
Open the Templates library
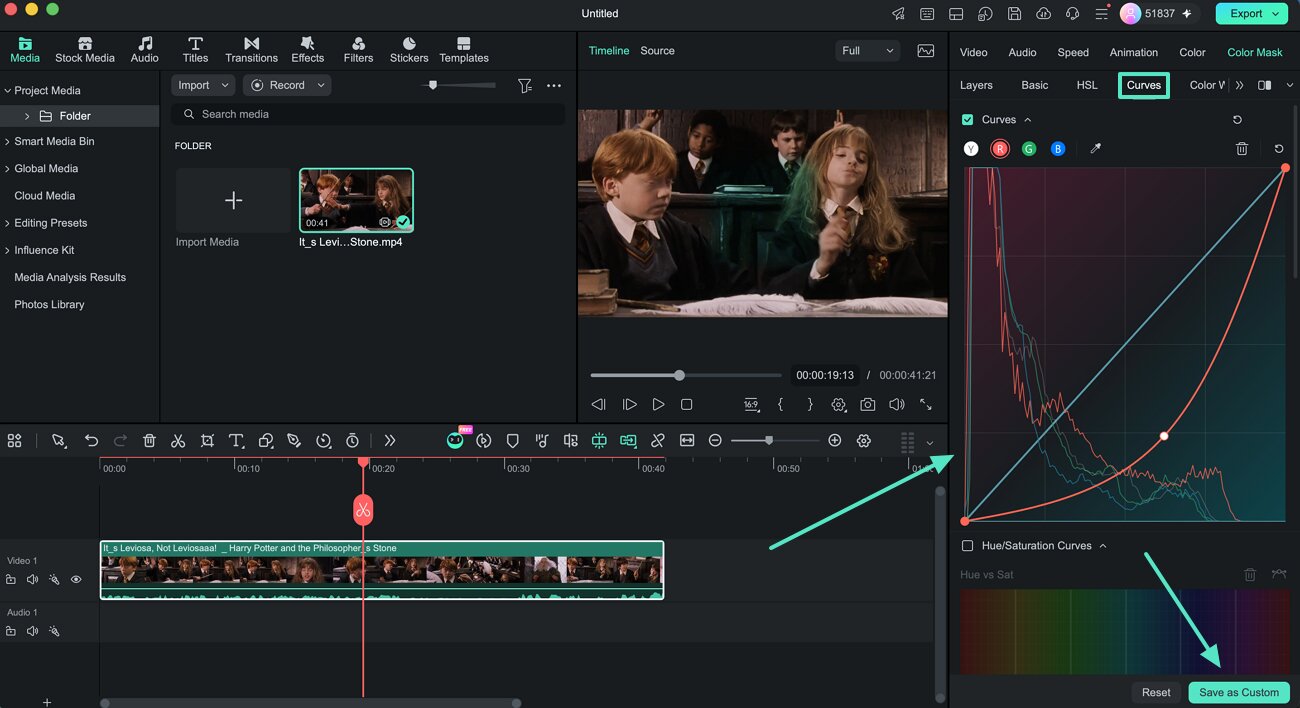(464, 50)
